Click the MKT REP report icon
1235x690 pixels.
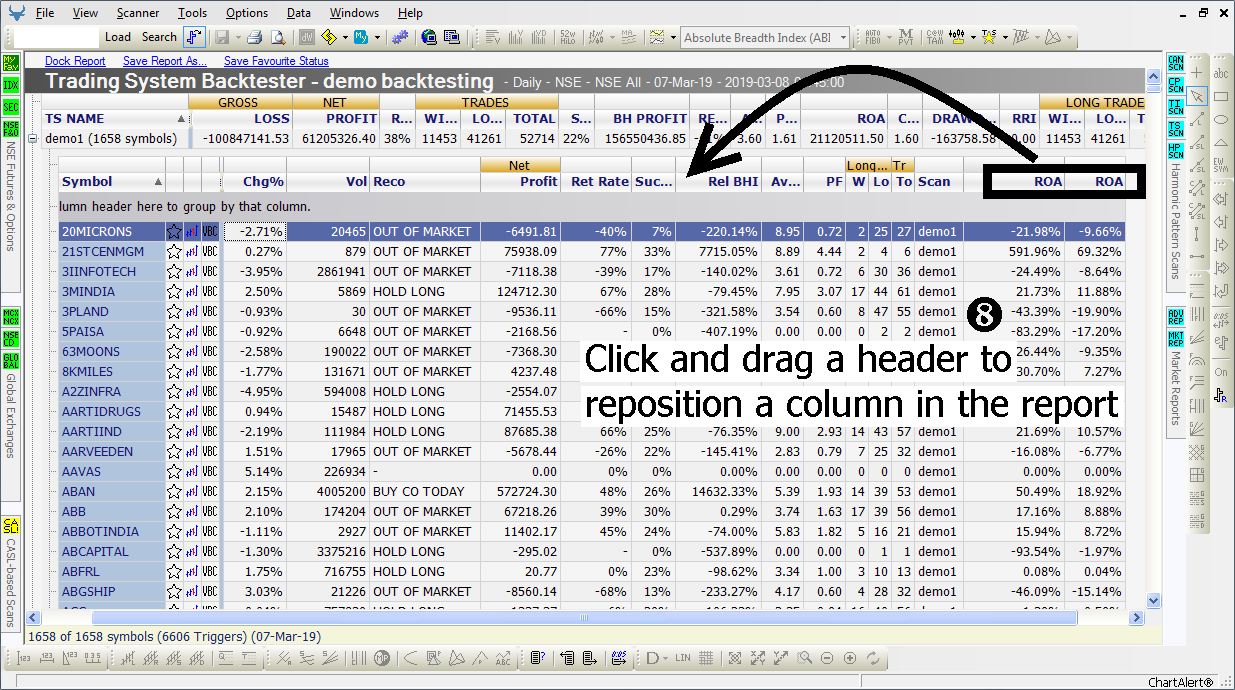coord(1175,338)
